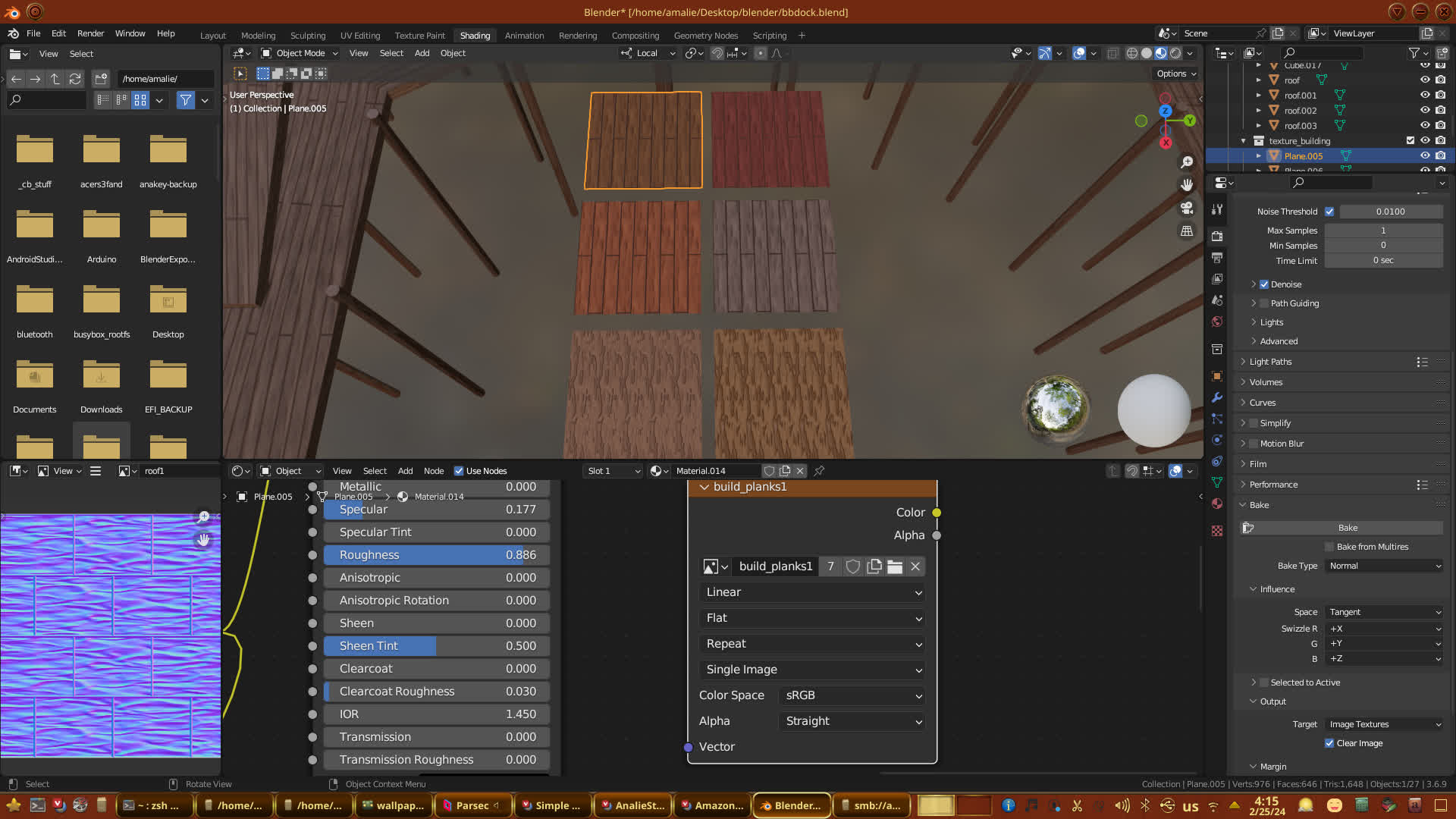Hide roof.001 object with eye icon
The width and height of the screenshot is (1456, 819).
coord(1425,96)
